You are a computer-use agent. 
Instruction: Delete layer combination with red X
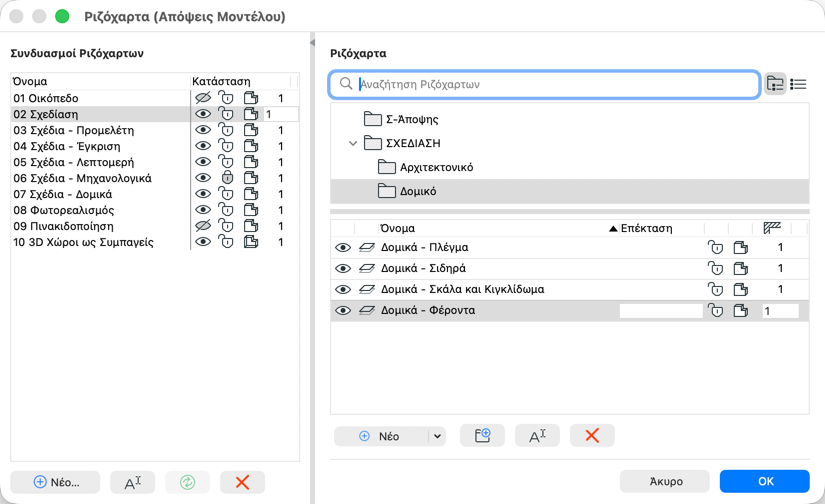pyautogui.click(x=243, y=482)
